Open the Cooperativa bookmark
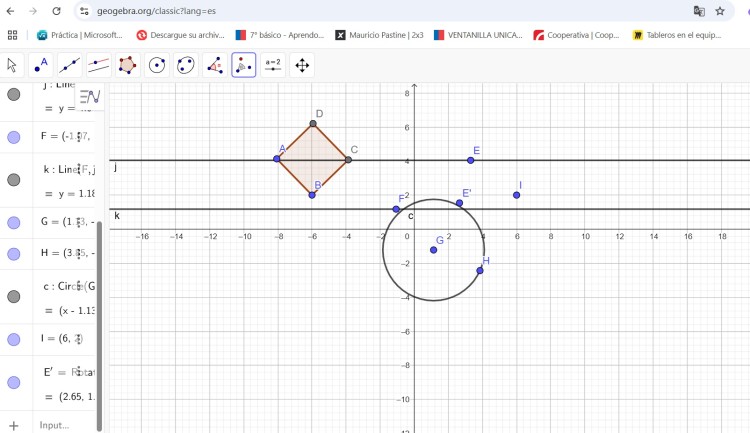 576,35
